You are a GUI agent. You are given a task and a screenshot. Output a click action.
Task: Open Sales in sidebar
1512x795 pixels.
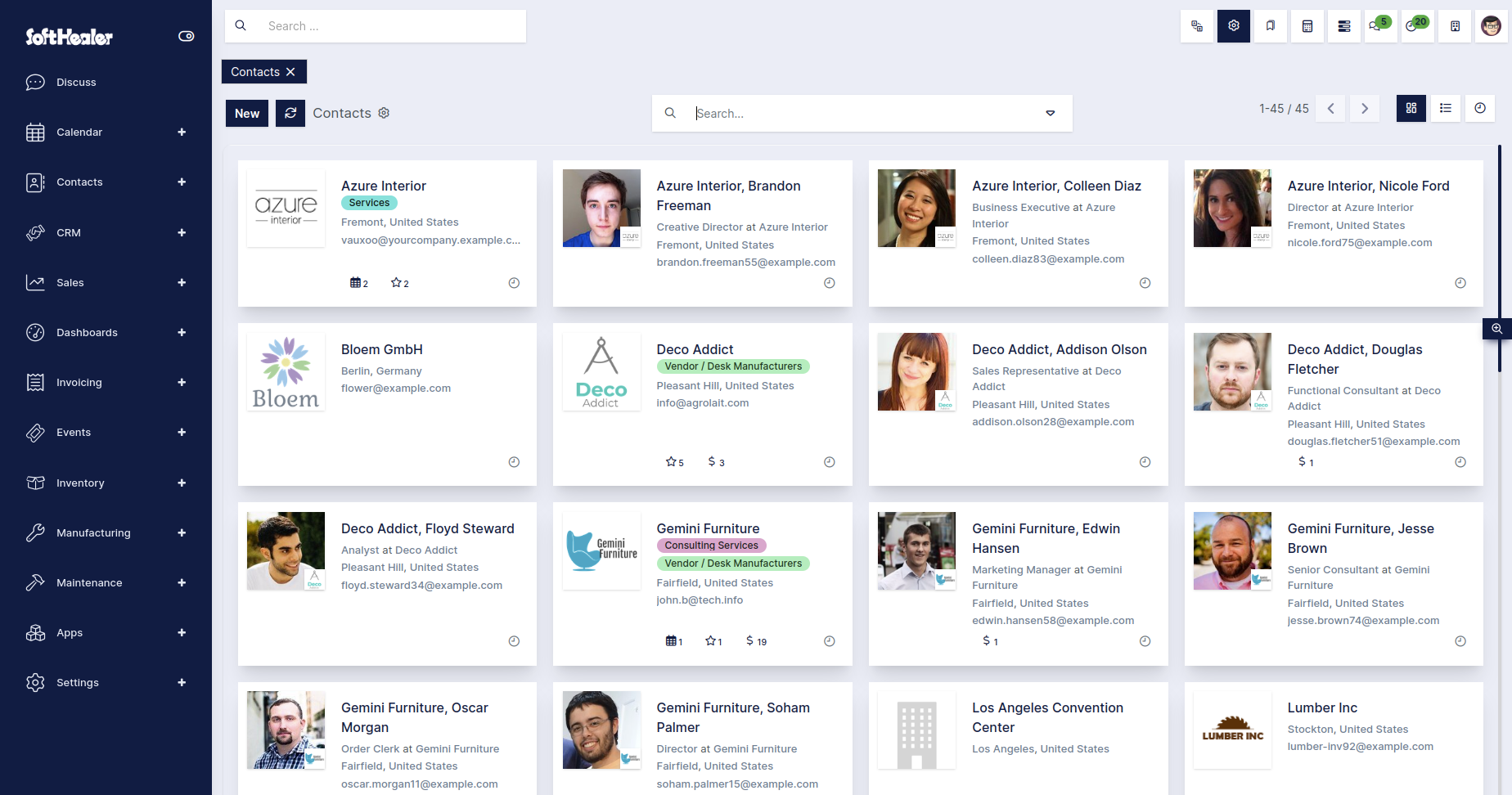tap(70, 282)
